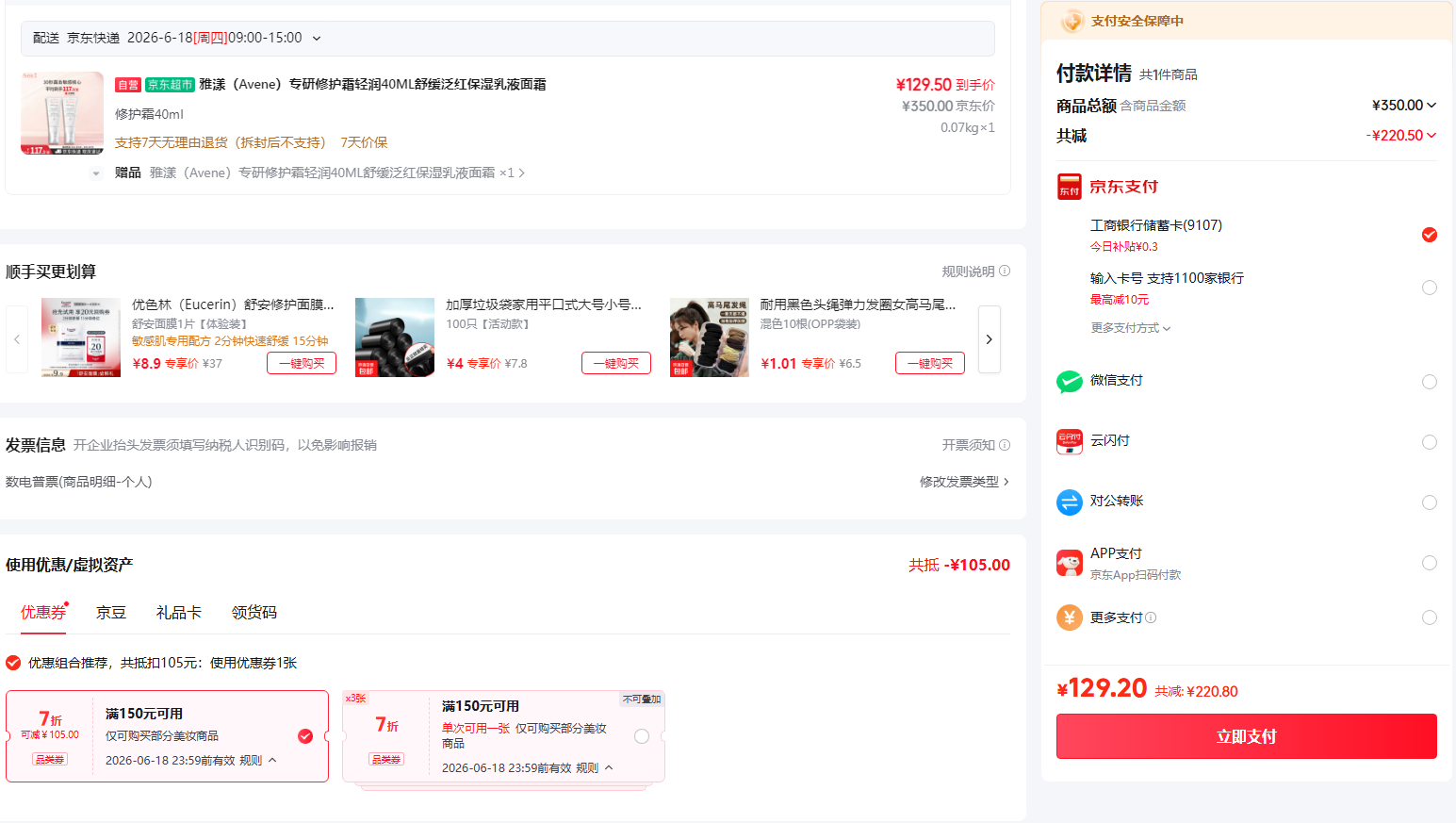The width and height of the screenshot is (1456, 823).
Task: Open the 开票须知 link
Action: pos(968,445)
